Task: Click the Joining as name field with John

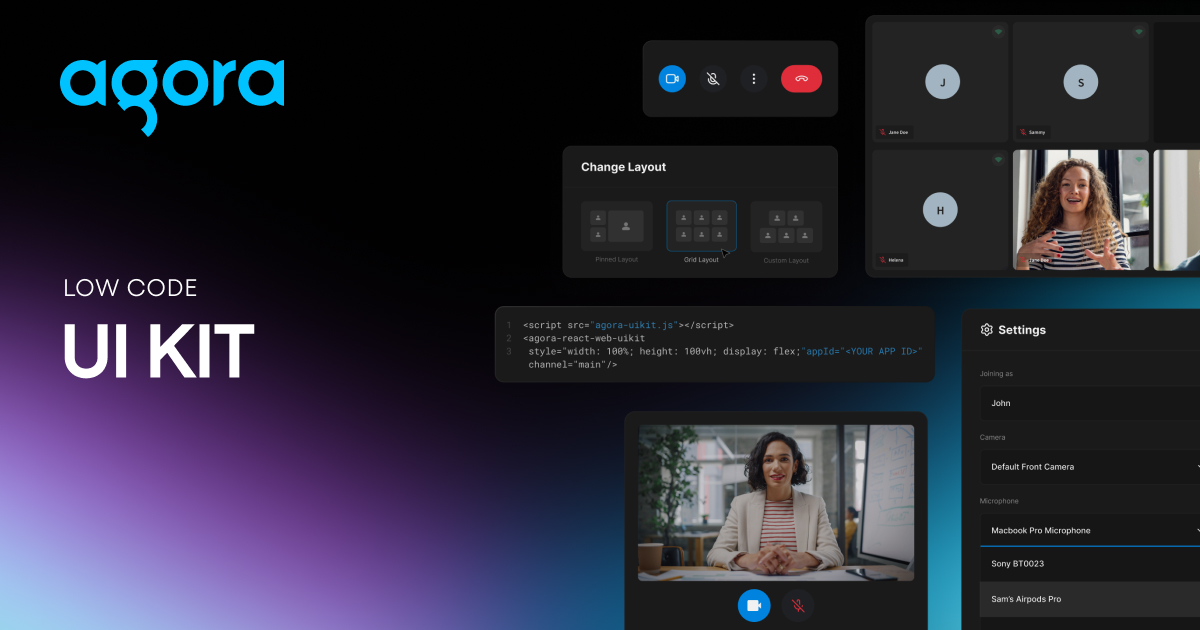Action: tap(1090, 403)
